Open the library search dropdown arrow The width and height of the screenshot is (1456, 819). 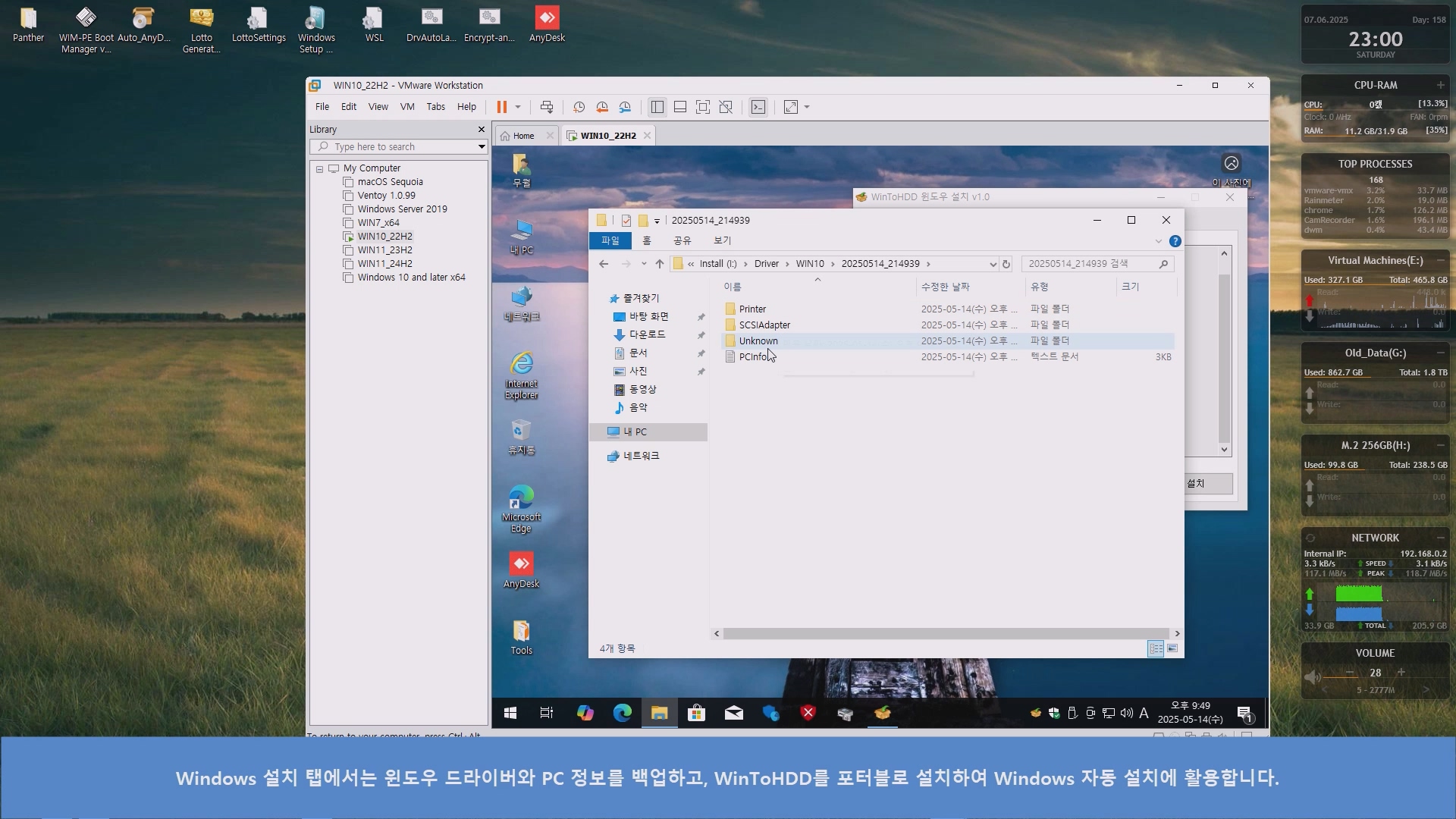(482, 147)
